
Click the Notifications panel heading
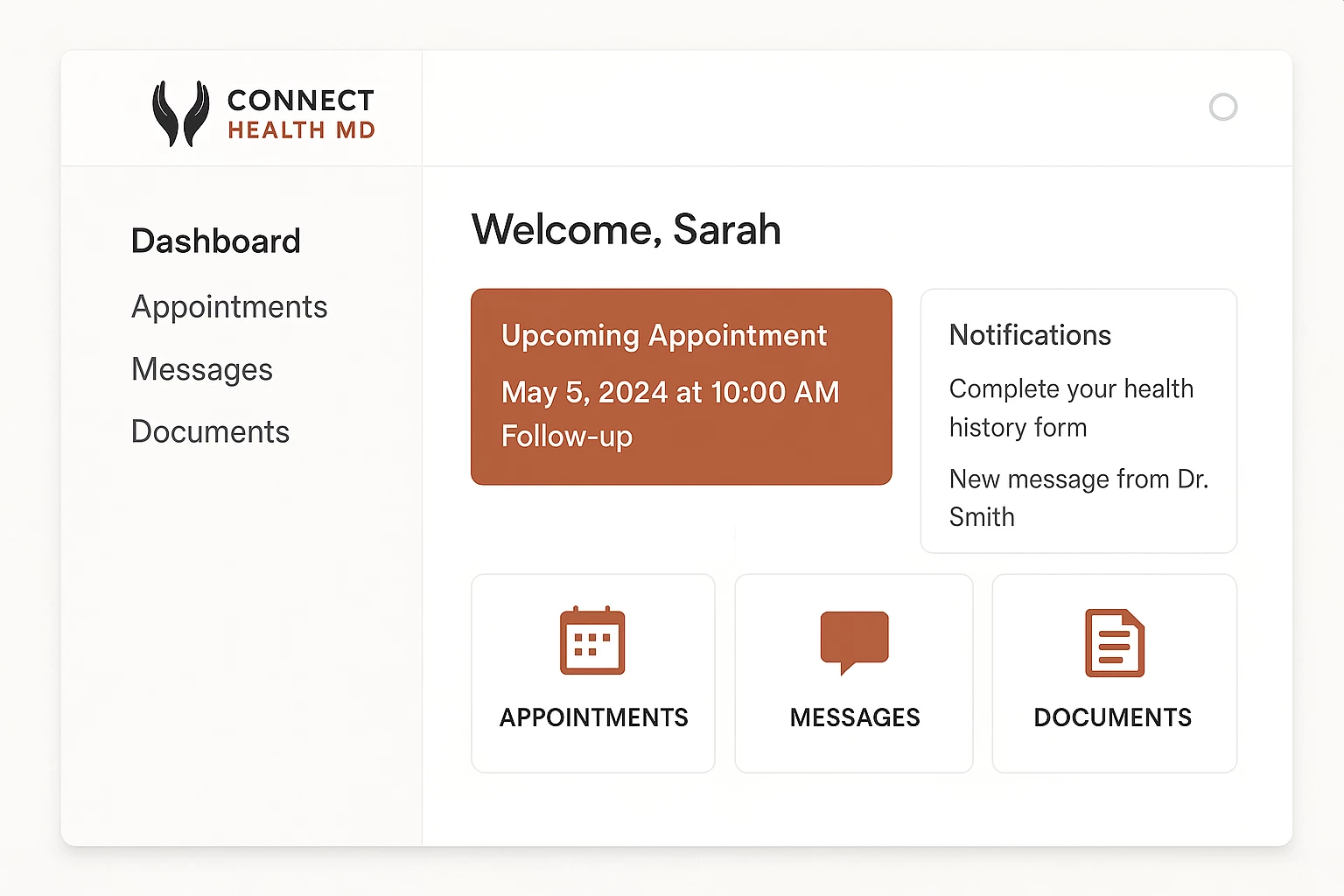(1030, 334)
